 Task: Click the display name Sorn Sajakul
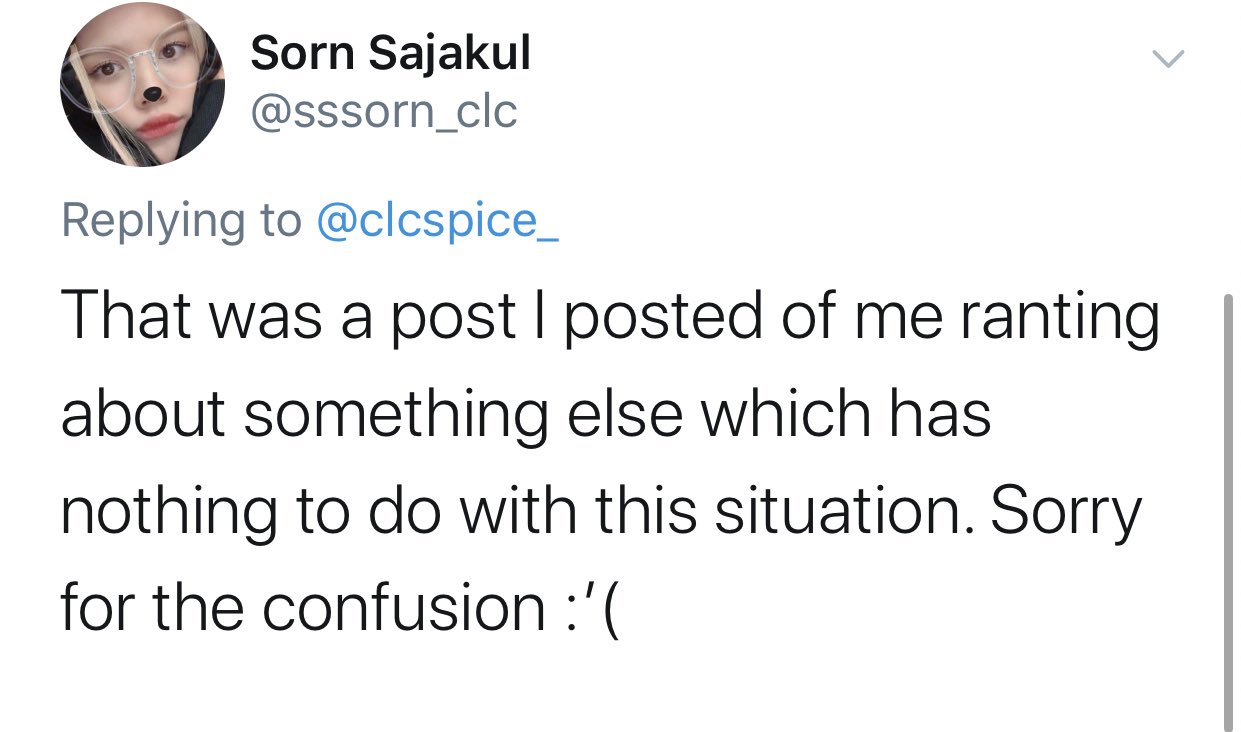(x=390, y=54)
